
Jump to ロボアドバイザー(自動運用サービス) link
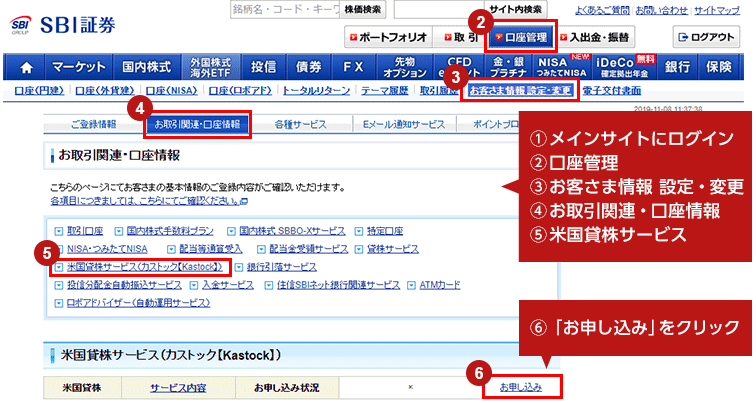point(138,303)
